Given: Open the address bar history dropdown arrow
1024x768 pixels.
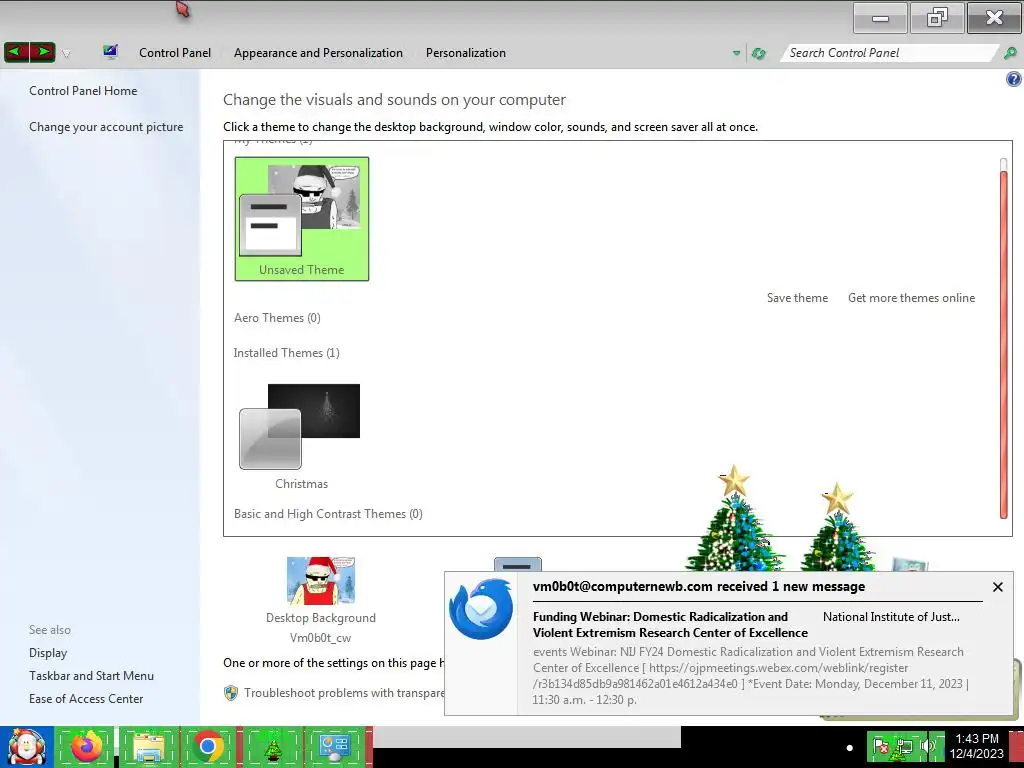Looking at the screenshot, I should pos(737,53).
